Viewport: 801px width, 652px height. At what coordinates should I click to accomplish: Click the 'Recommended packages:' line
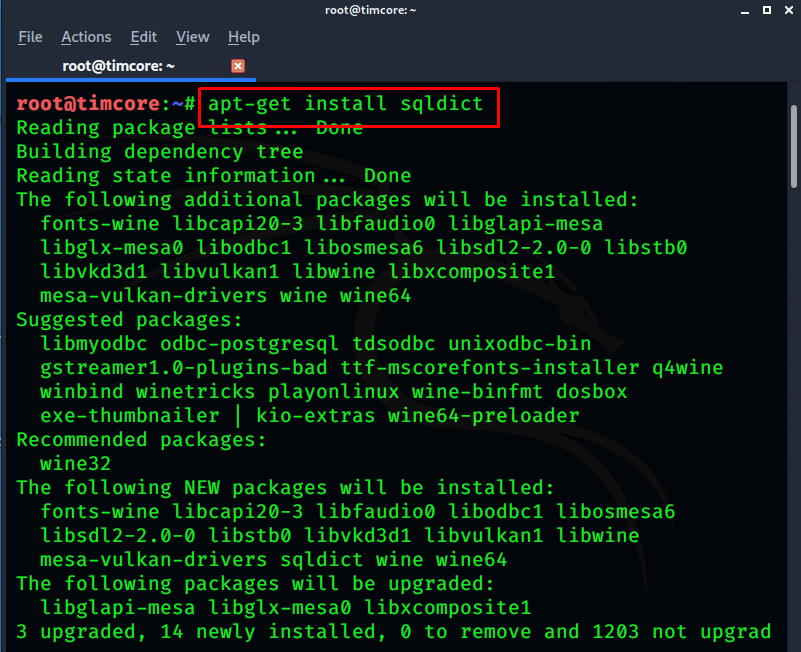point(142,440)
